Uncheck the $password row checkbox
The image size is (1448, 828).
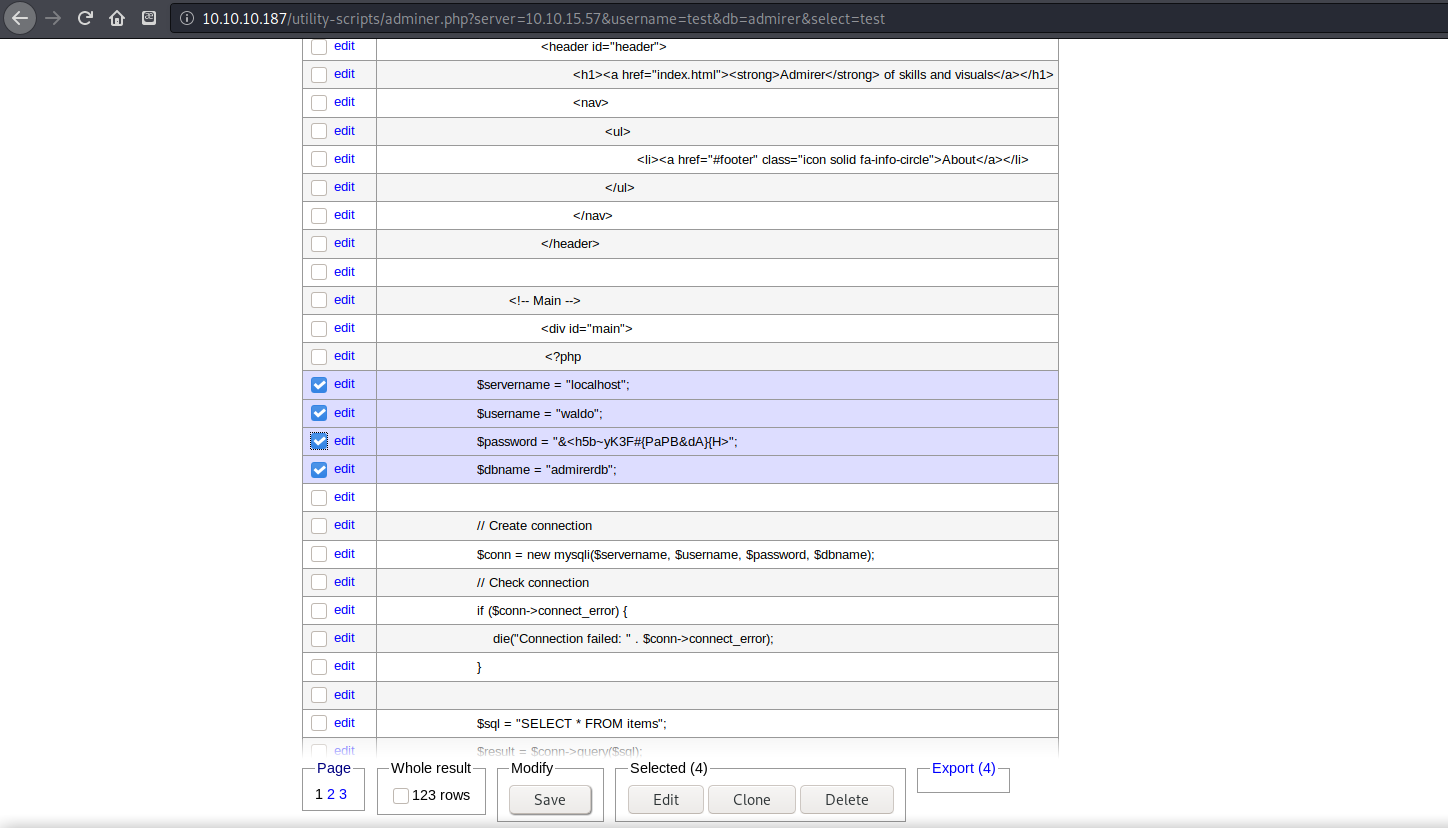319,441
